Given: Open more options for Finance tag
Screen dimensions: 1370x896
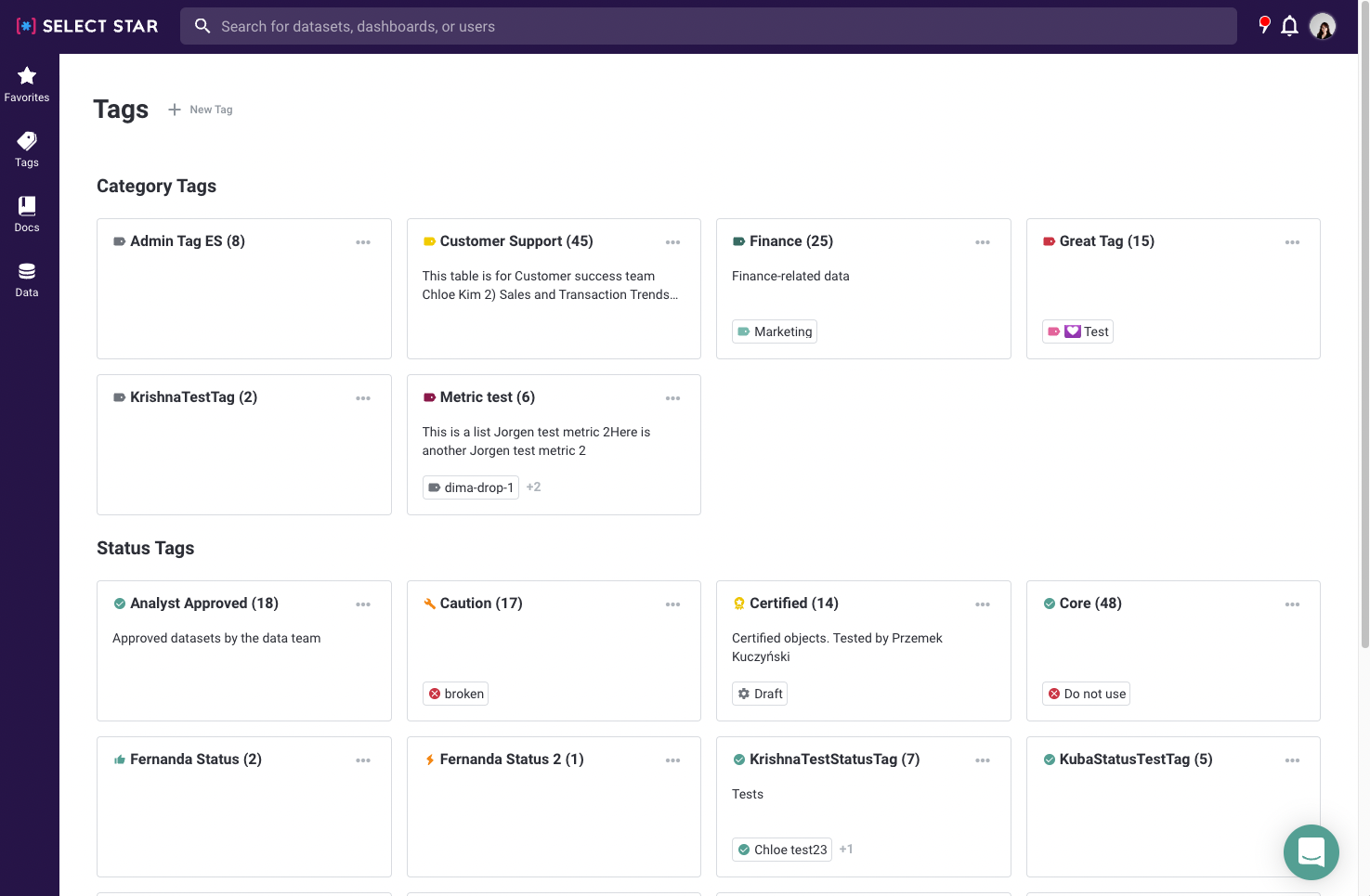Looking at the screenshot, I should [x=982, y=242].
